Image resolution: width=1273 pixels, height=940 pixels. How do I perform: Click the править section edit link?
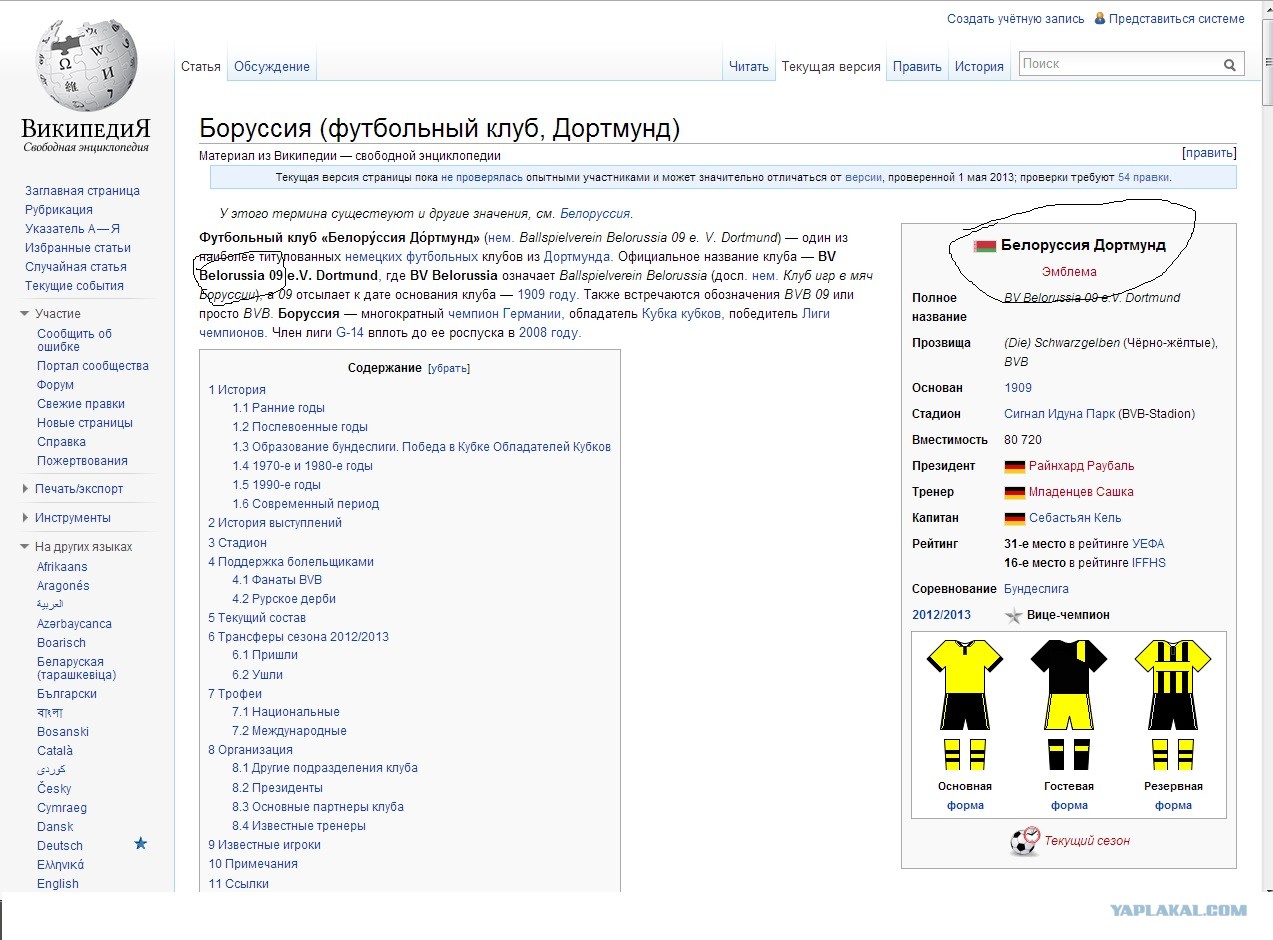pyautogui.click(x=1209, y=153)
